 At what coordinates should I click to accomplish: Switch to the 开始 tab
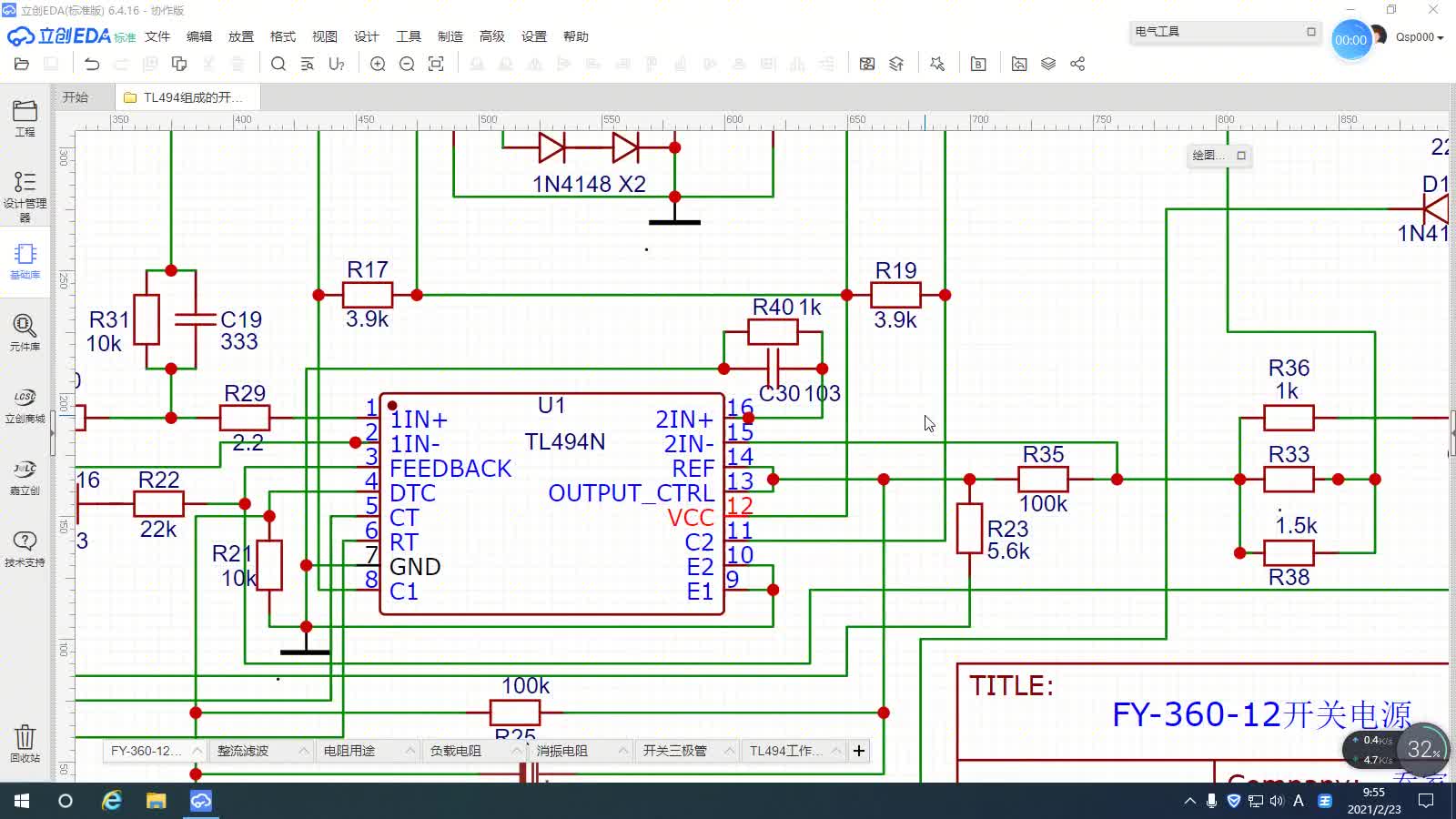click(76, 97)
